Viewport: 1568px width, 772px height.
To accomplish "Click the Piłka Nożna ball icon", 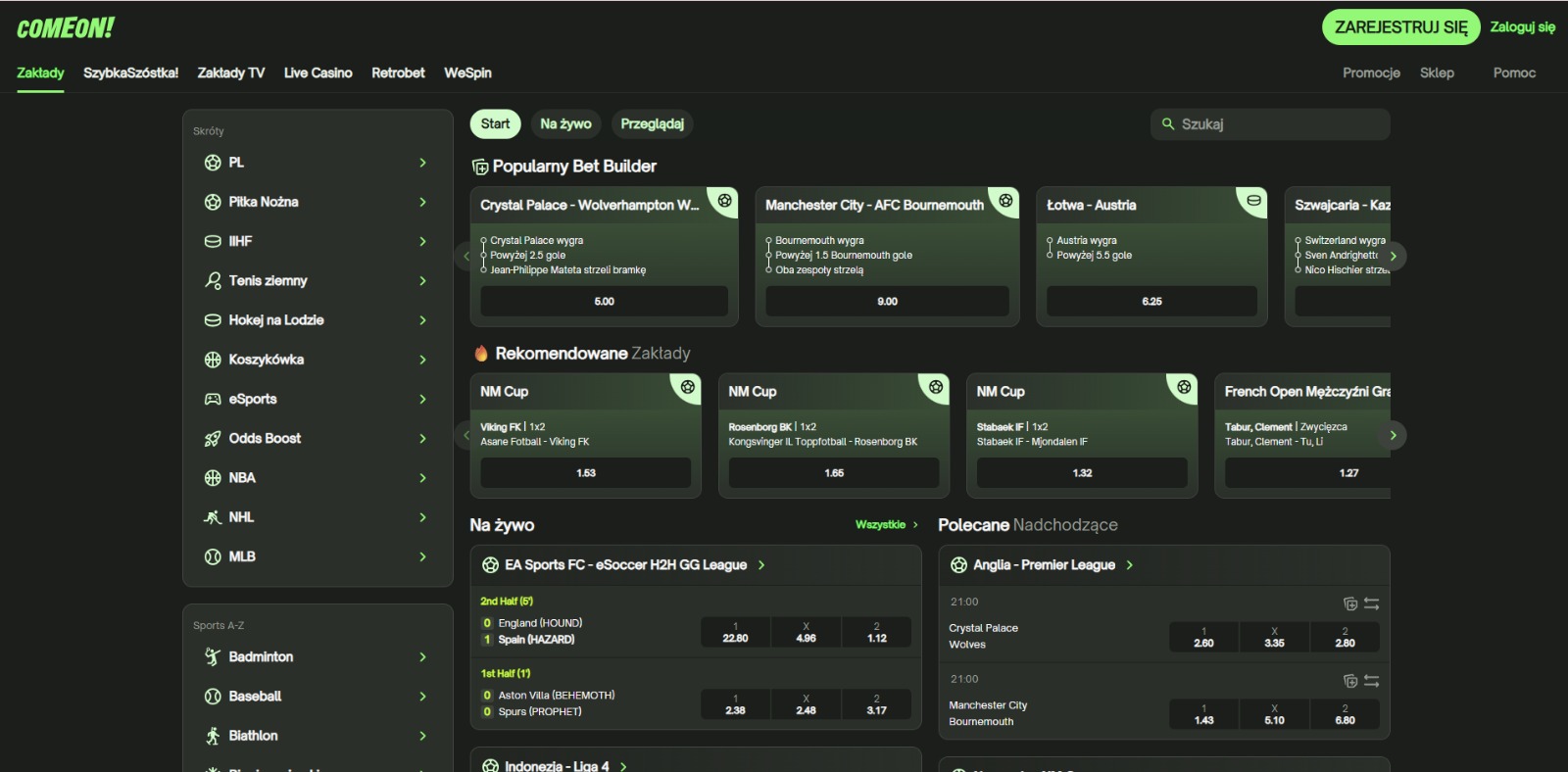I will [x=213, y=202].
